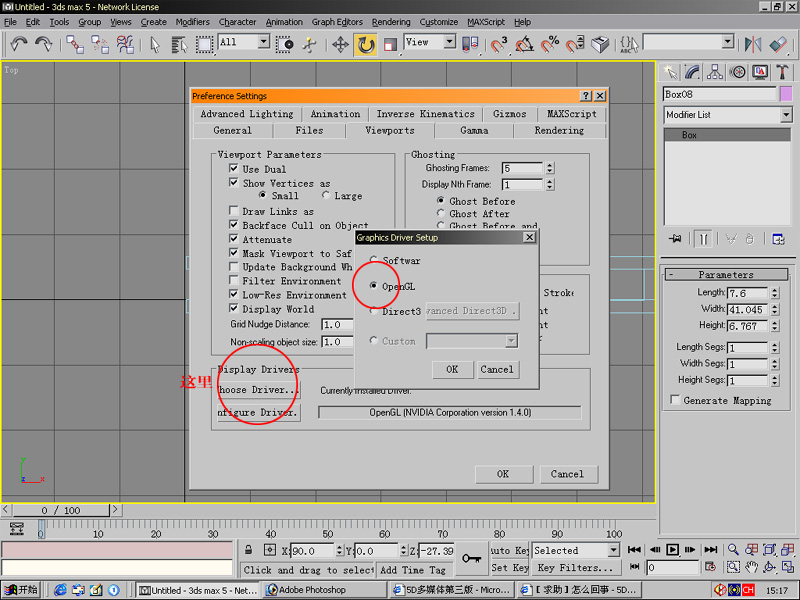Click the Ghosting Frames spinner arrows
Viewport: 800px width, 600px height.
(549, 168)
